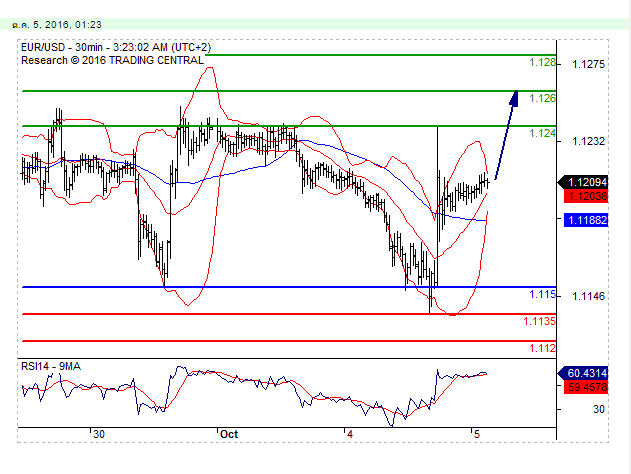Click the timestamp text '5, 2016, 01:23'
The height and width of the screenshot is (474, 631).
(x=67, y=25)
